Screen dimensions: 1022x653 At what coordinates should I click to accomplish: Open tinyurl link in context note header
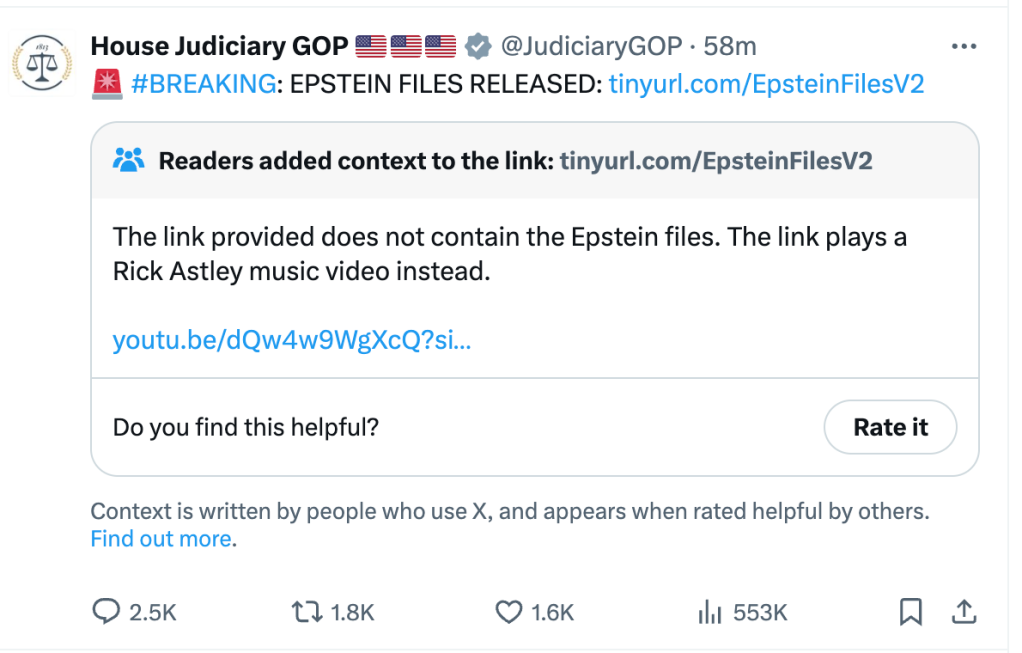point(716,160)
